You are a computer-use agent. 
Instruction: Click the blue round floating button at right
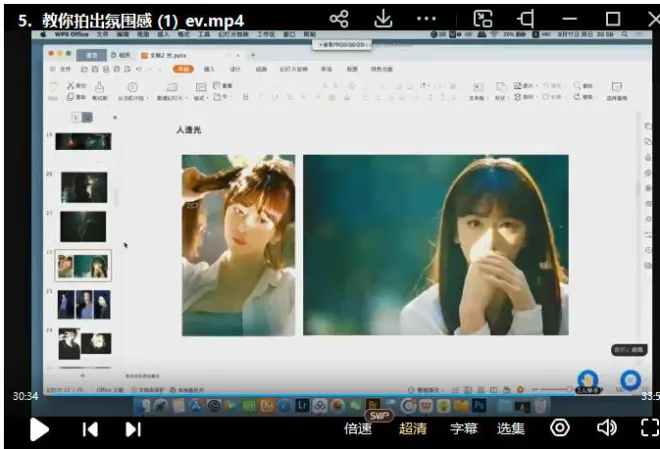pos(630,379)
